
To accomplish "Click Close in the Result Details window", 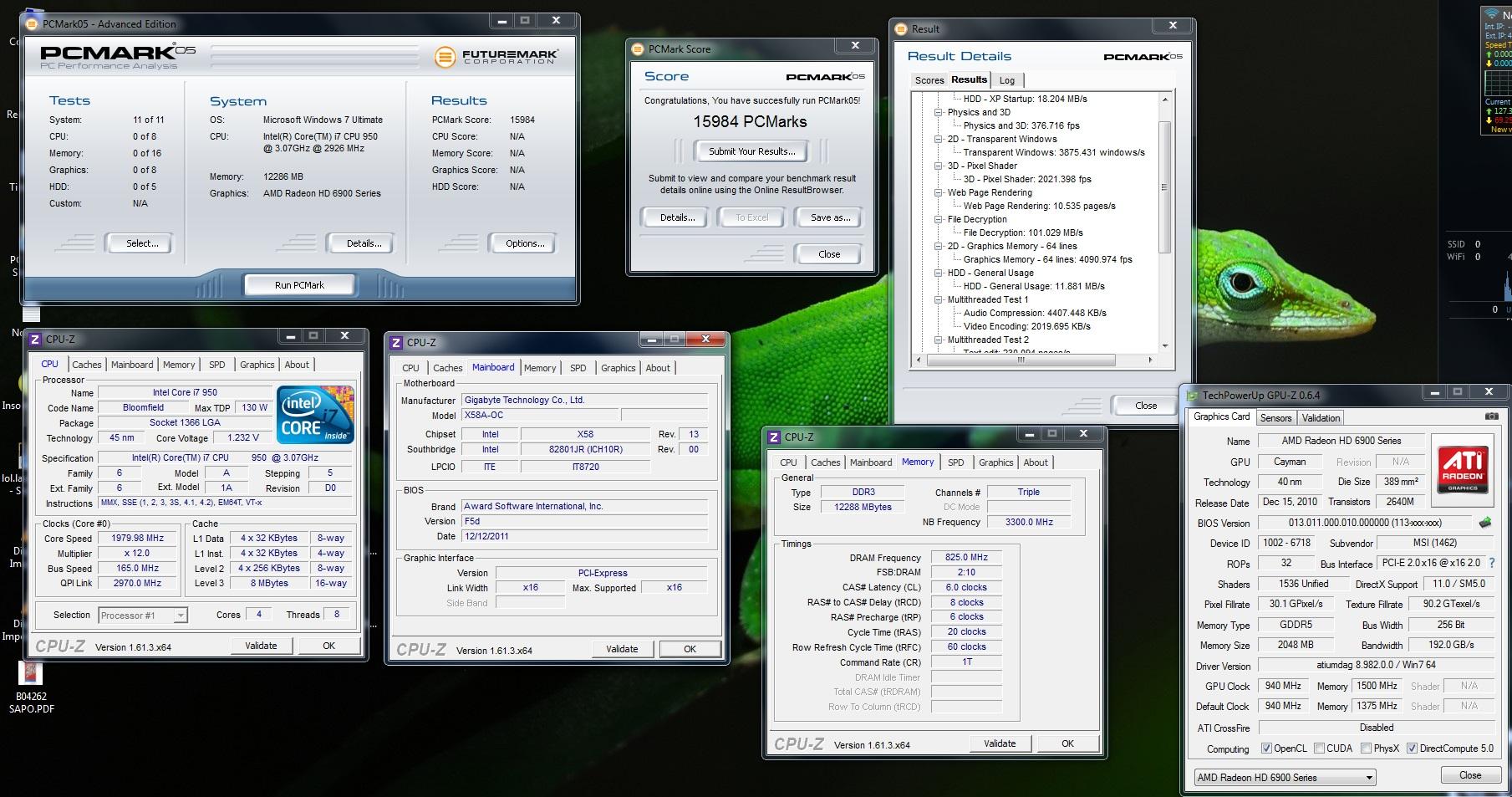I will point(1146,406).
